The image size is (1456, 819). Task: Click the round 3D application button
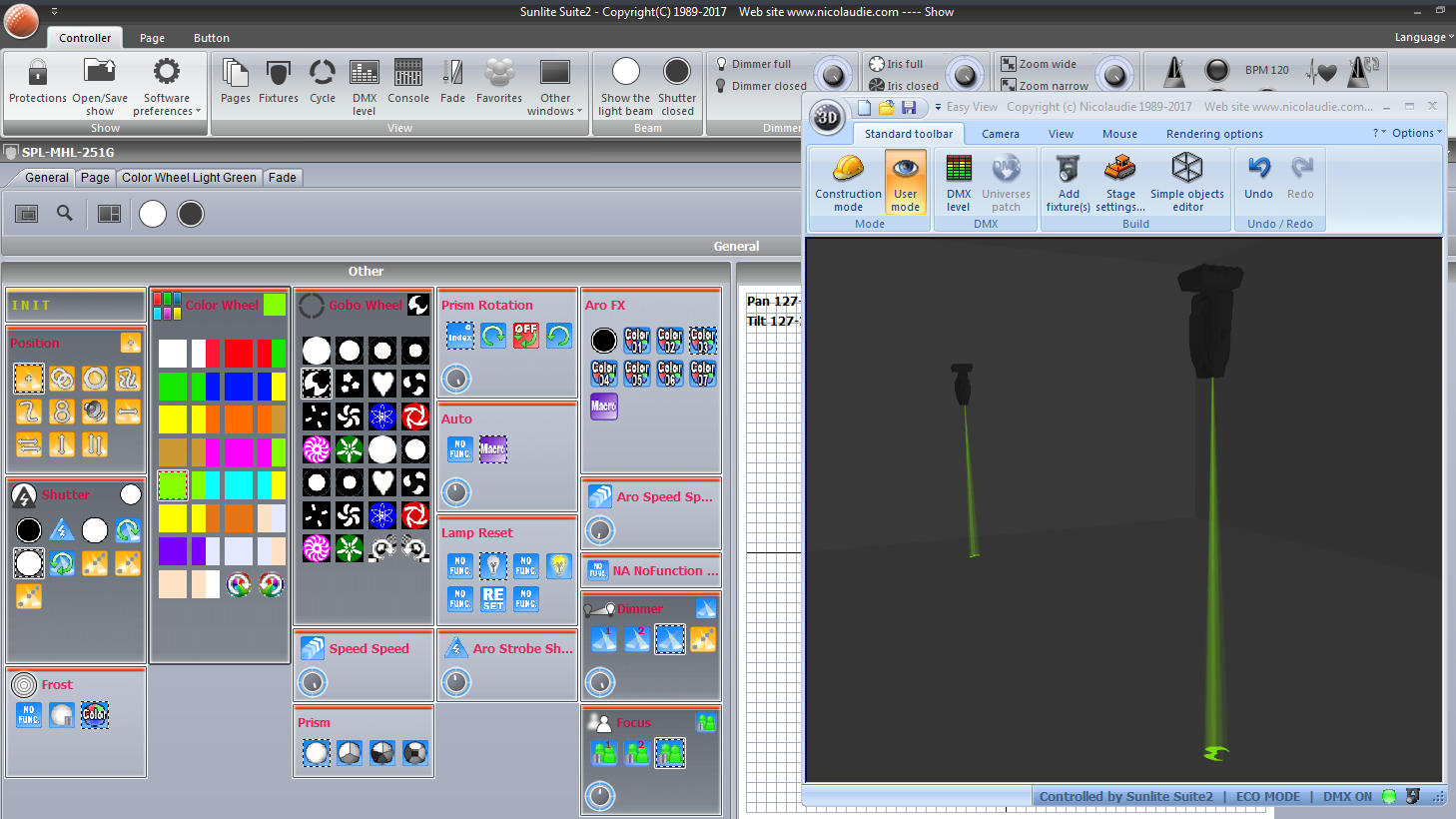827,116
